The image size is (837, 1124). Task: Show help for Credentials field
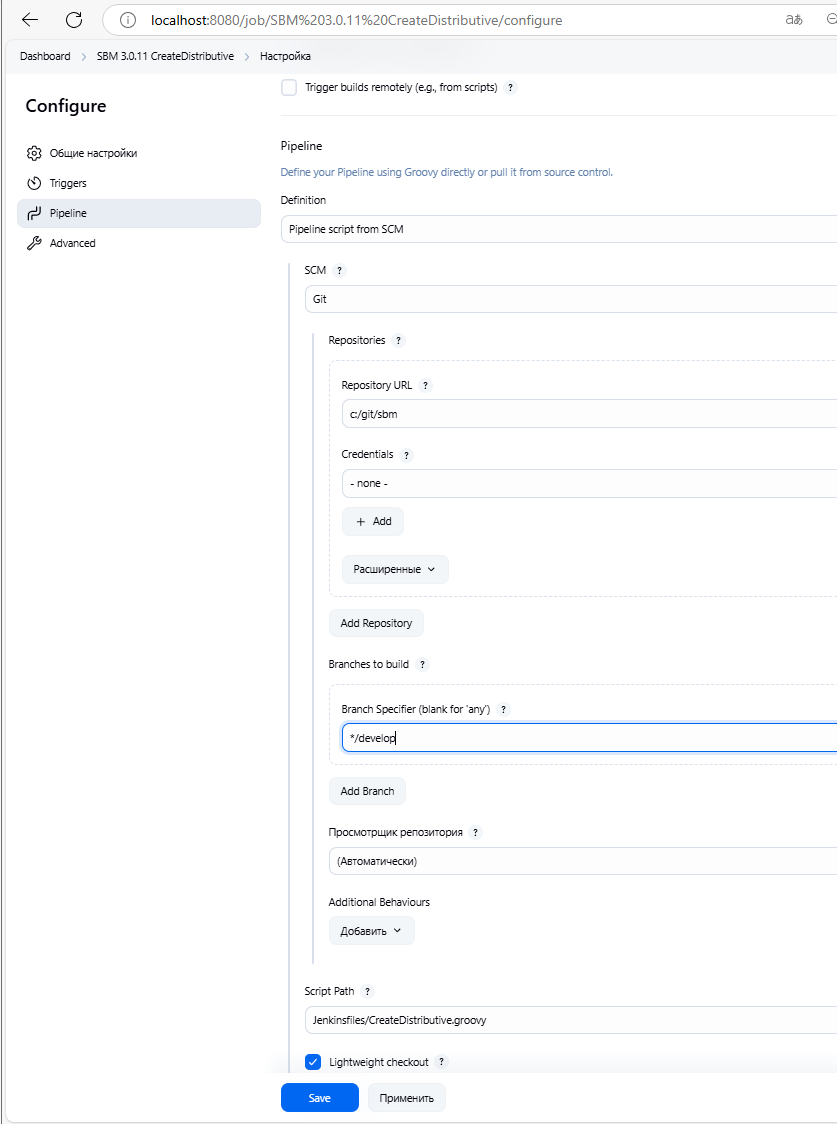(x=406, y=455)
